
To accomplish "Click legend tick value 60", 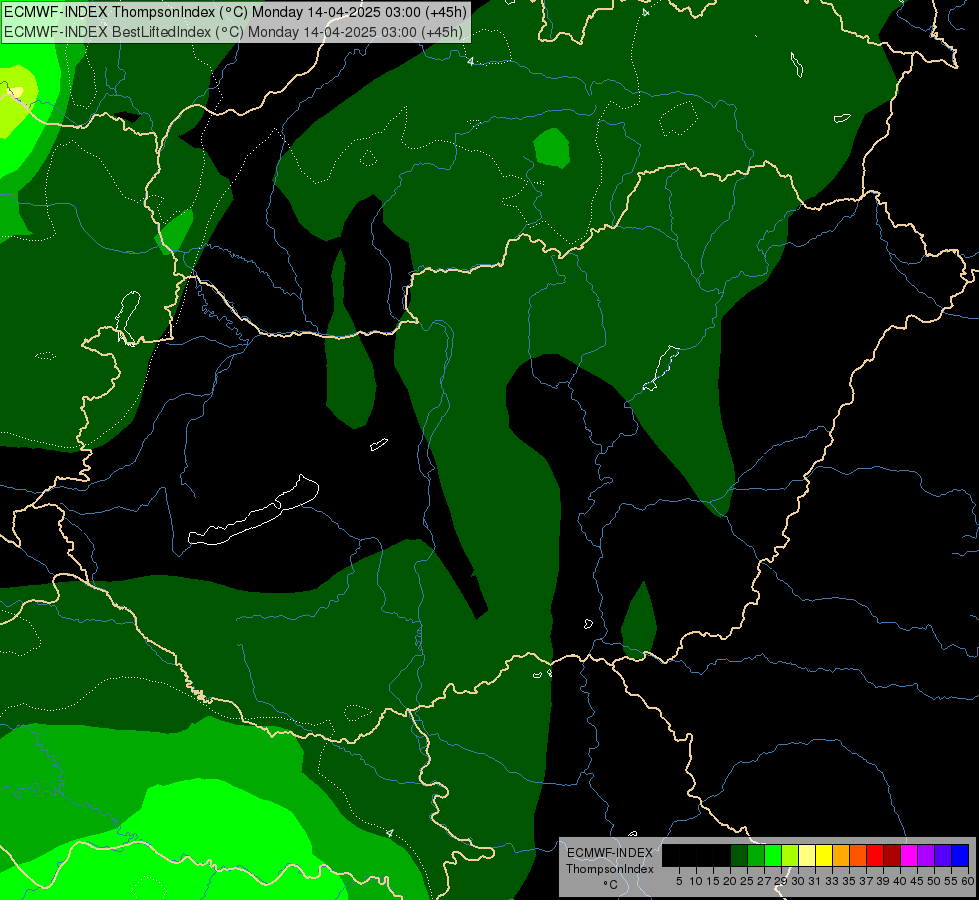I will pos(968,881).
